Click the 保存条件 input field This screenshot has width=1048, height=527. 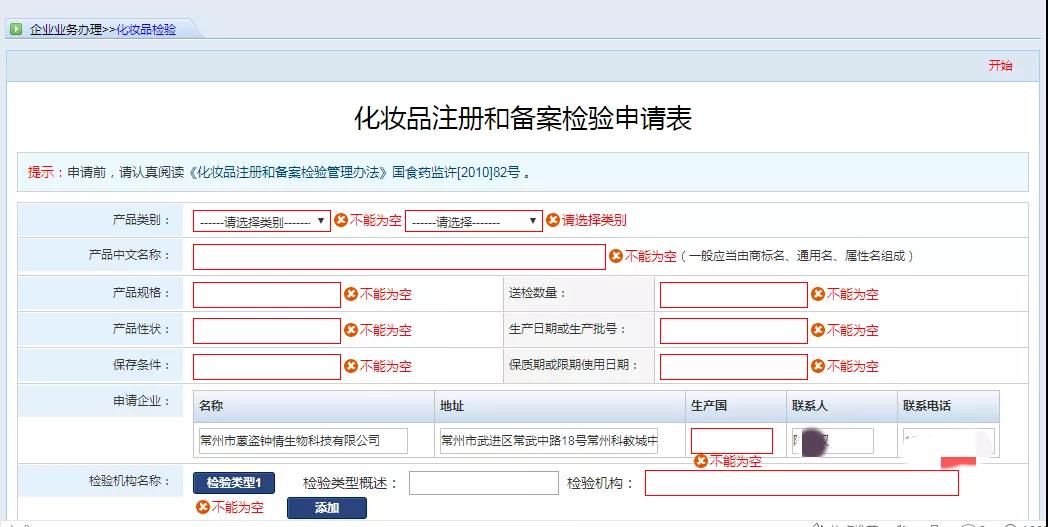267,367
